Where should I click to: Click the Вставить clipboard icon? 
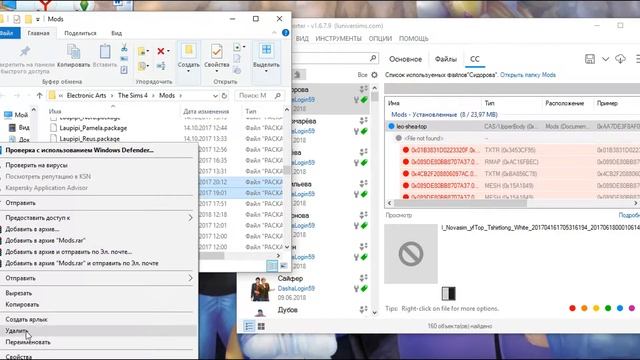(105, 52)
